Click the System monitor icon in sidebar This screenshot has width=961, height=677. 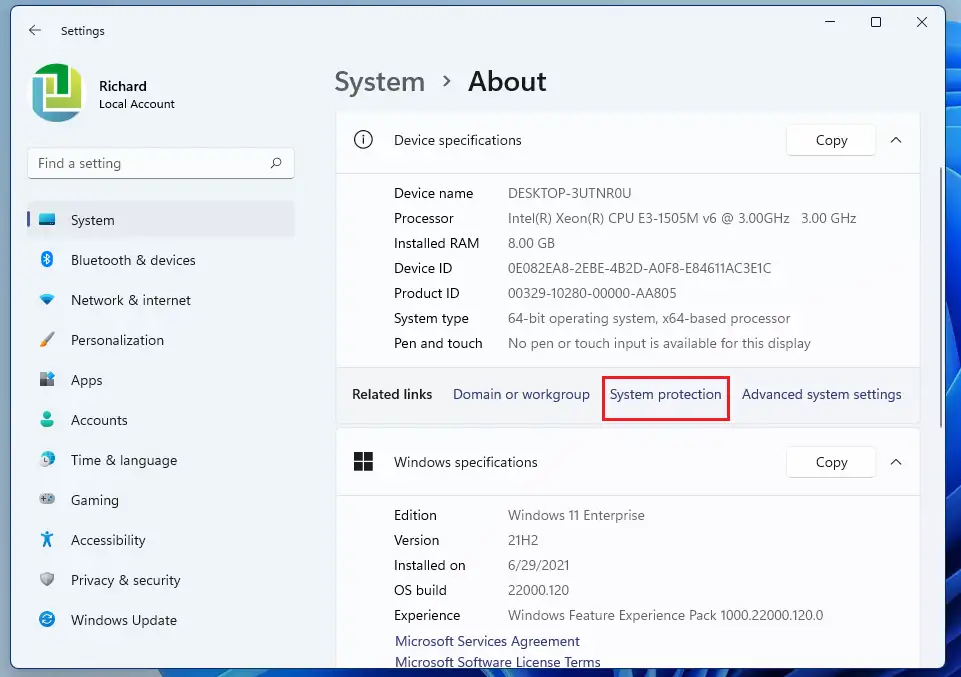47,219
